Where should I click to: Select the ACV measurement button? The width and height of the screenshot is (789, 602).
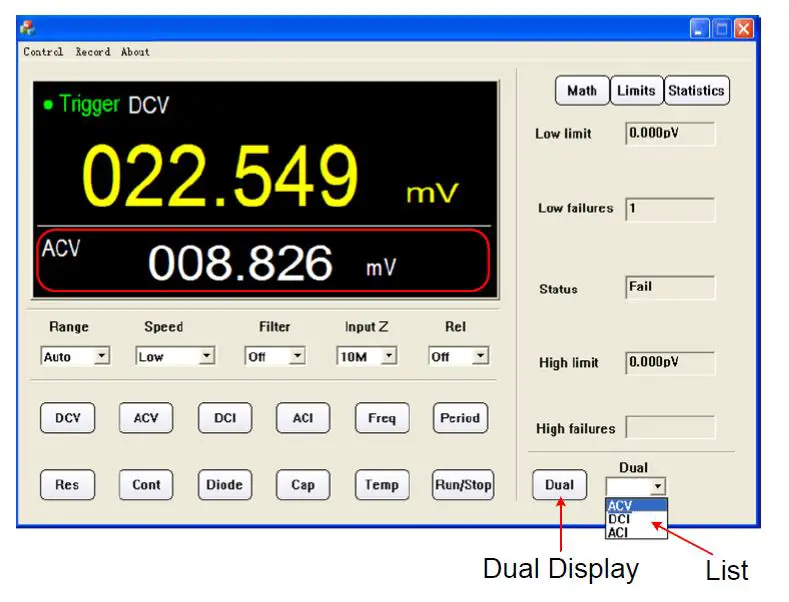point(146,418)
